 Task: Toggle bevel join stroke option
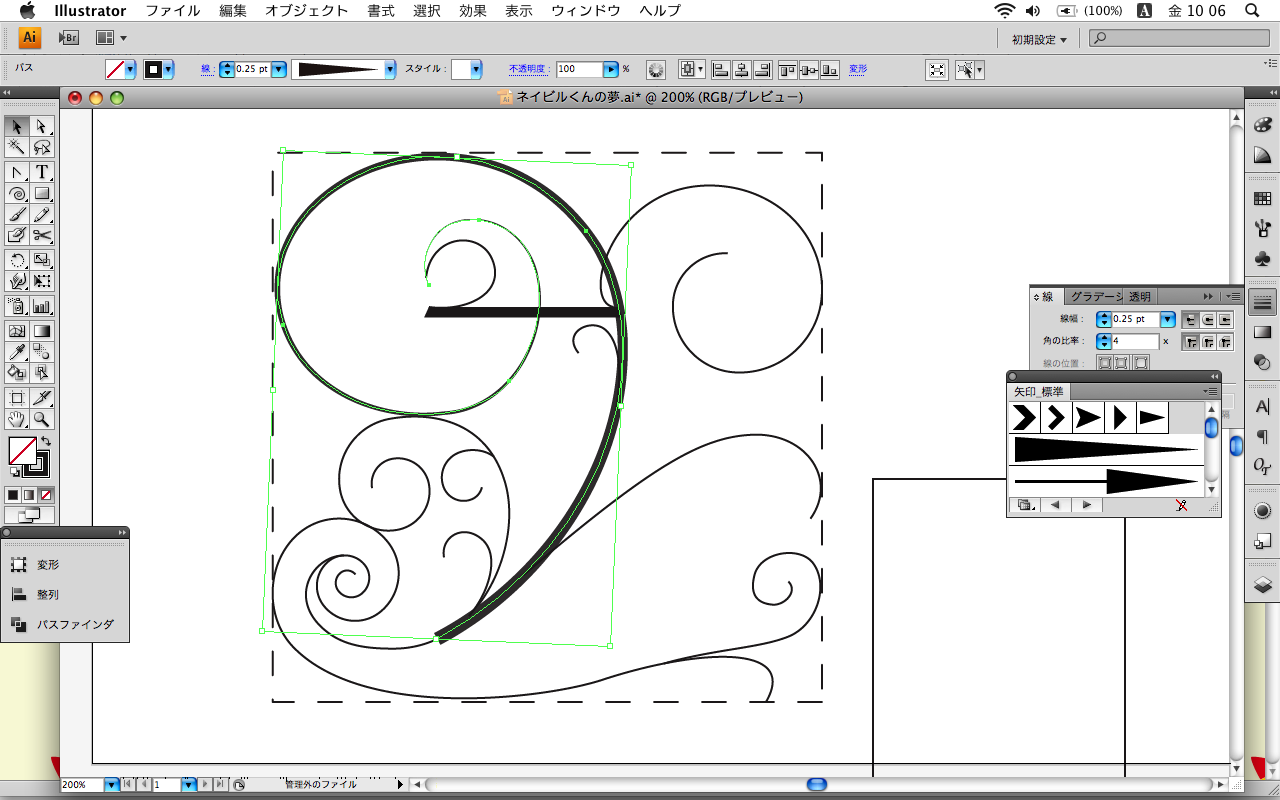[1225, 342]
